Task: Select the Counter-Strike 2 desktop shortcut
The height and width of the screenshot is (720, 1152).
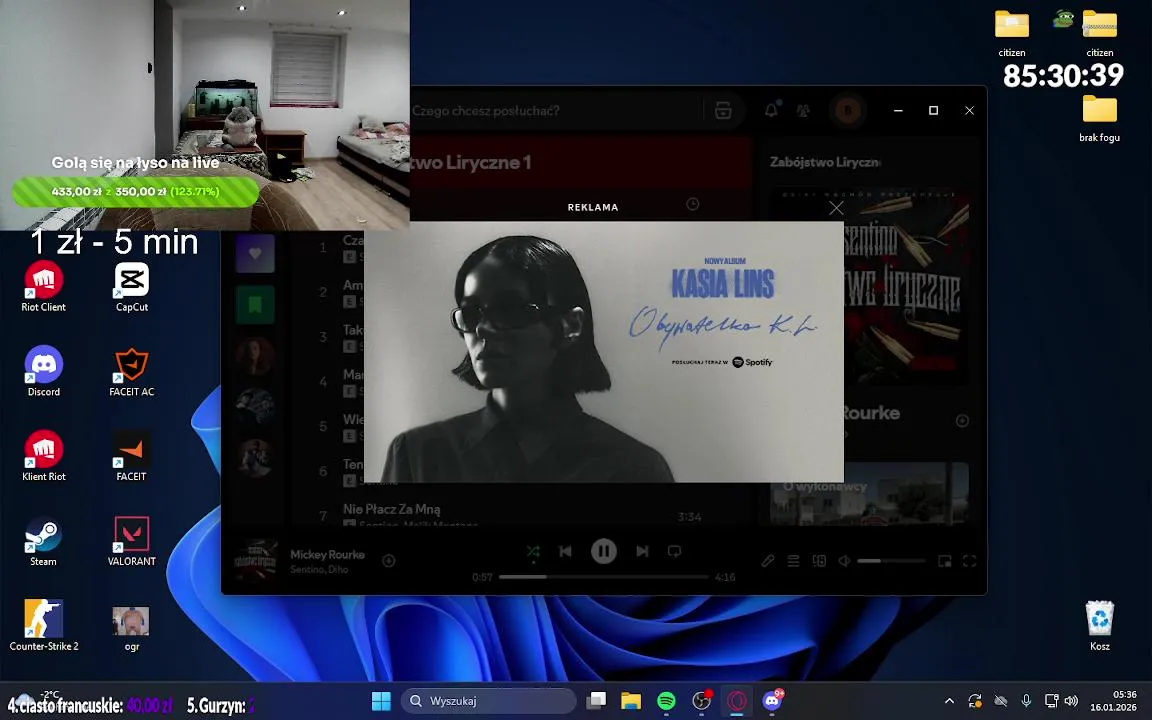Action: pos(43,625)
